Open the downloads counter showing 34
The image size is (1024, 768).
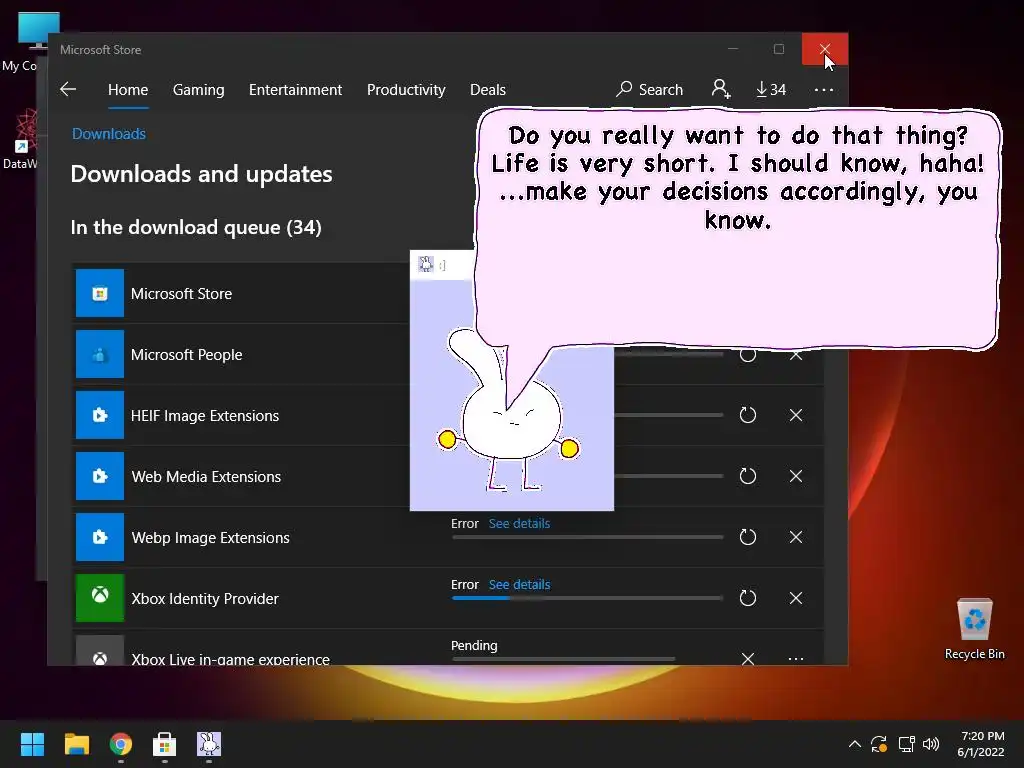(771, 89)
